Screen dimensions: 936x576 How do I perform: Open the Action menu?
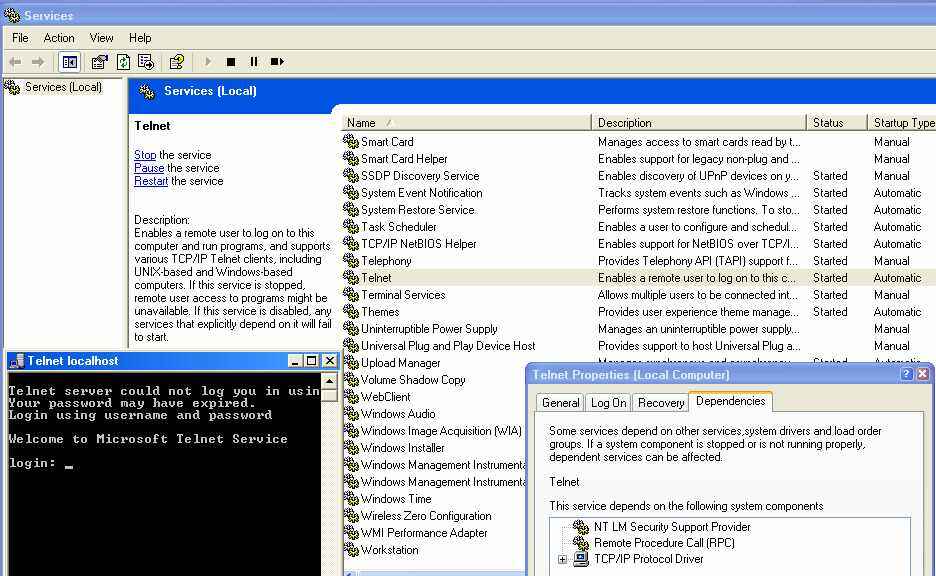coord(59,38)
